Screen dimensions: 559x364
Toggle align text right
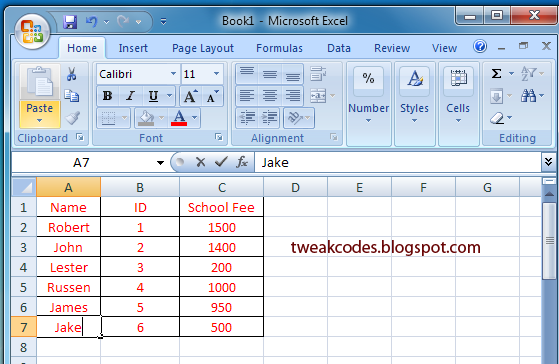click(x=292, y=96)
